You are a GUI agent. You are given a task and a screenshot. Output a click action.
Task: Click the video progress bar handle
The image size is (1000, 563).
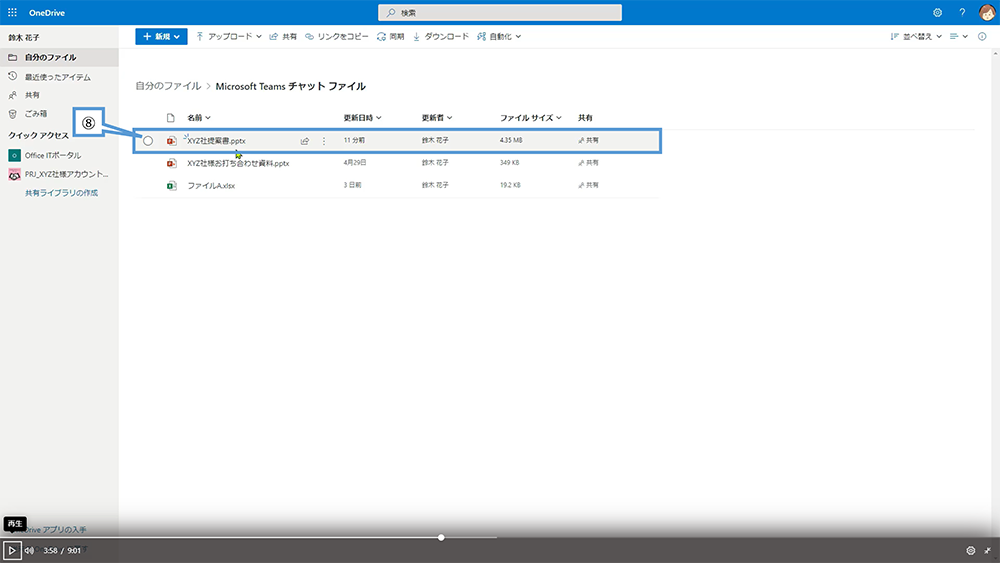pos(441,537)
